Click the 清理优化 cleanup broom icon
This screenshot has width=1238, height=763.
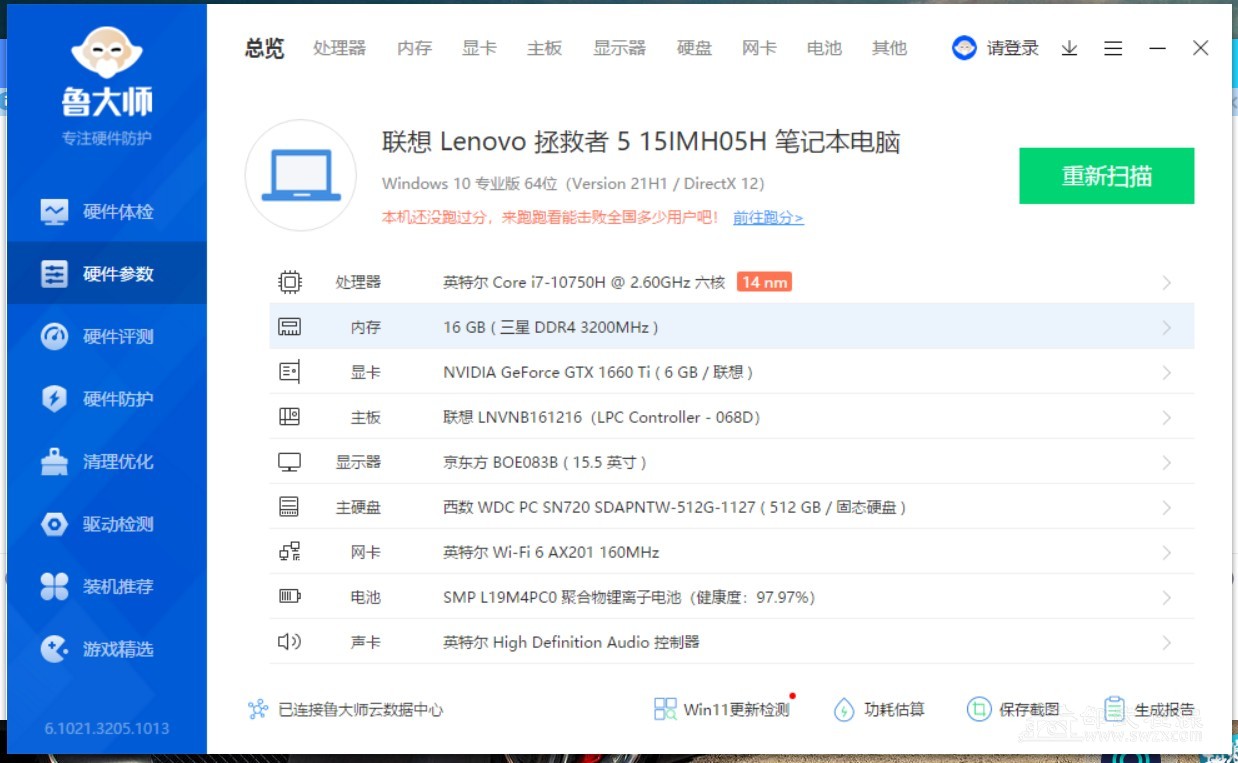pos(54,462)
